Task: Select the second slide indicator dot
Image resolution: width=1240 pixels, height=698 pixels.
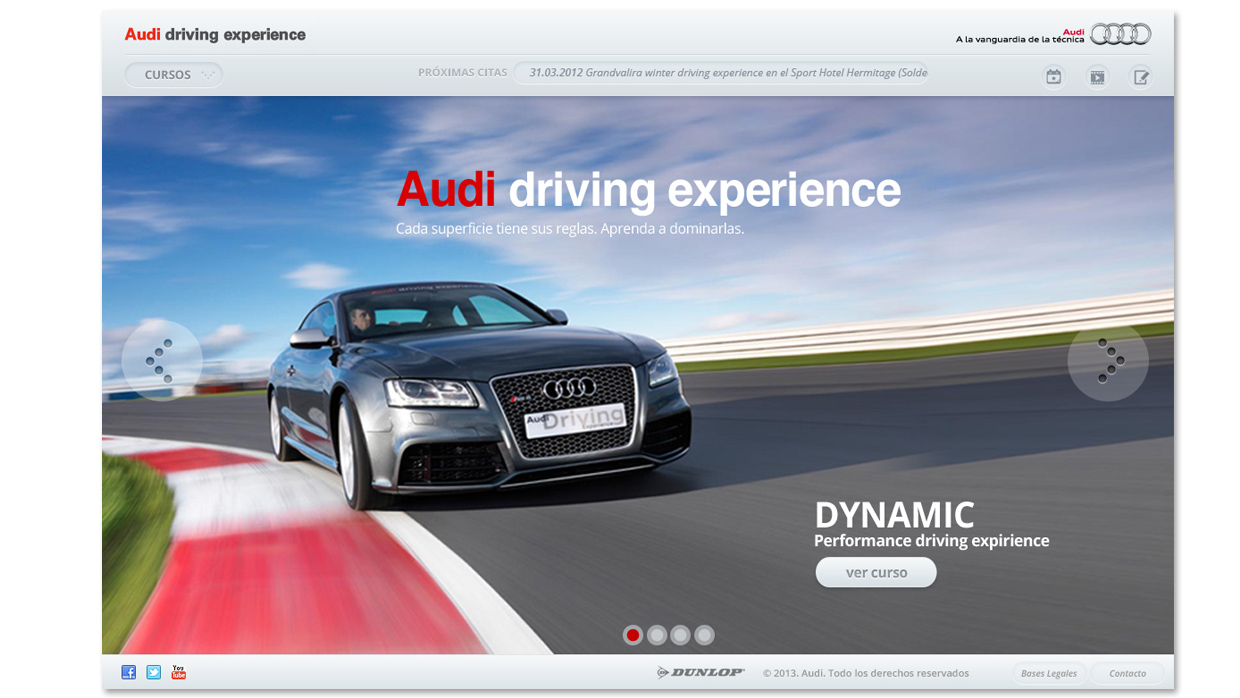Action: coord(656,635)
